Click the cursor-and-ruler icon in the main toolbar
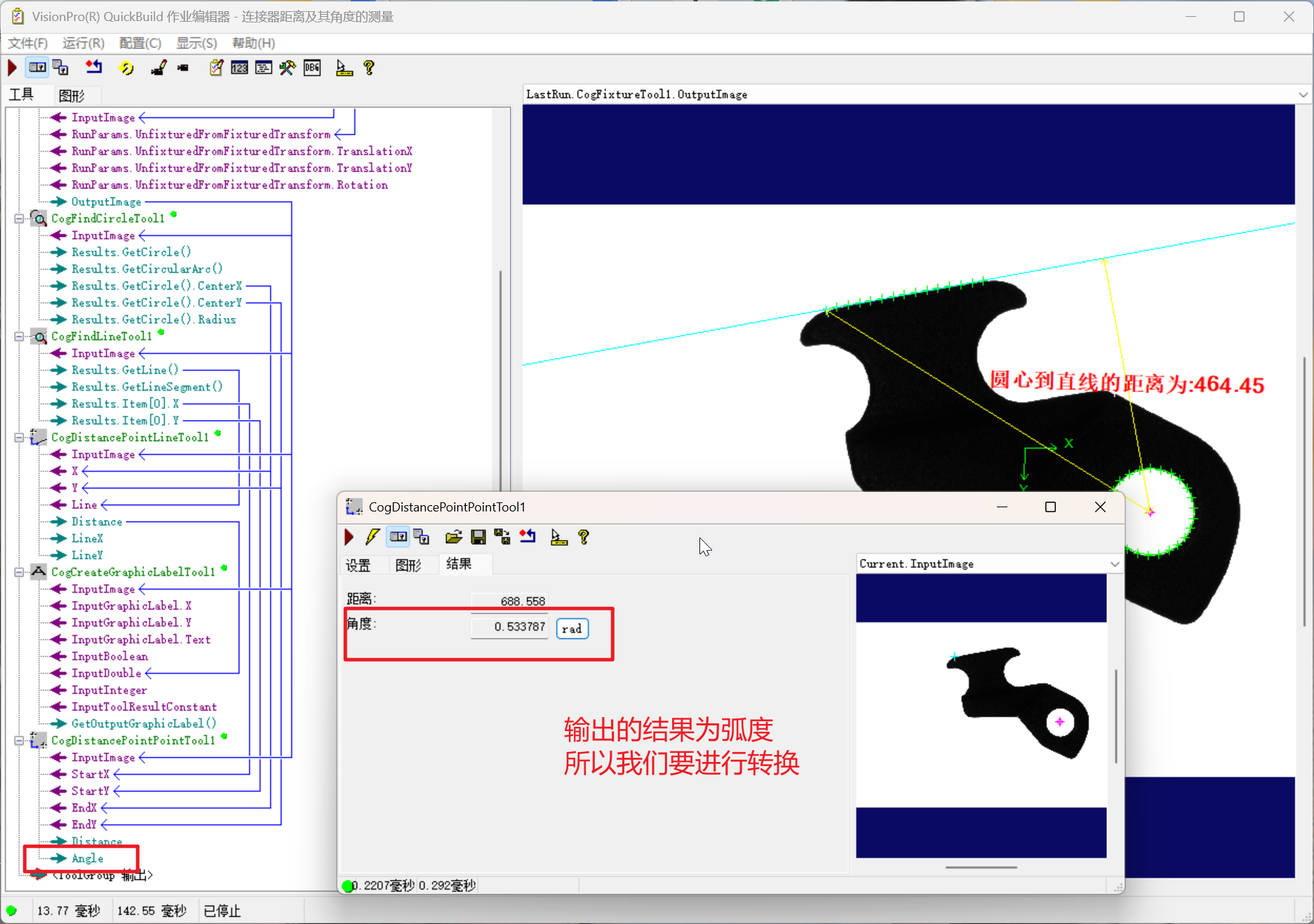 point(344,68)
